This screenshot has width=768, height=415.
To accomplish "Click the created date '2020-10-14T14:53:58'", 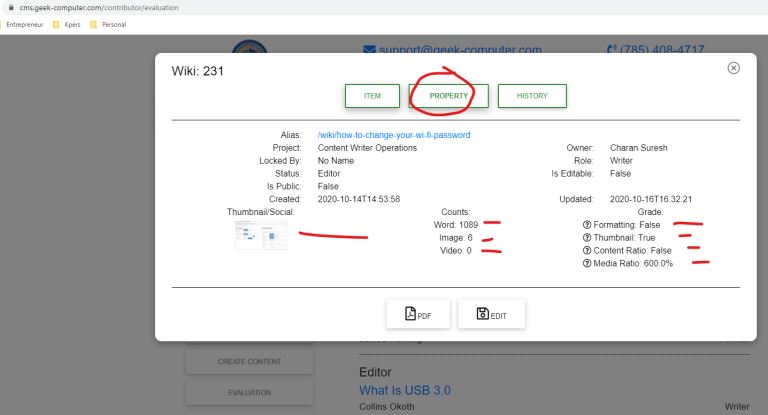I will click(359, 199).
